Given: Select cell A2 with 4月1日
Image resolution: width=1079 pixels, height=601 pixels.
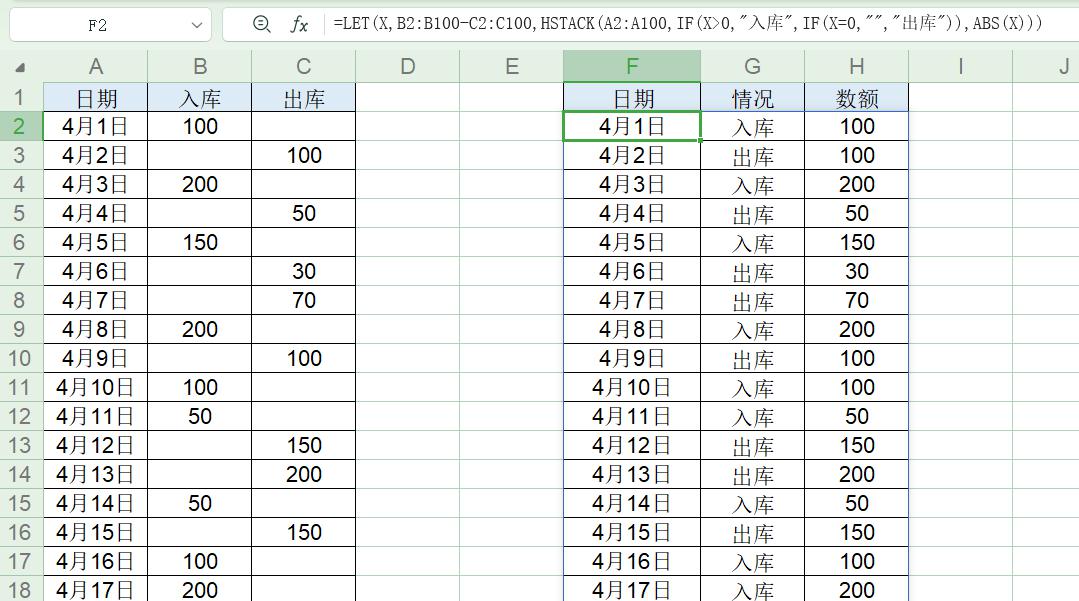Looking at the screenshot, I should tap(96, 126).
